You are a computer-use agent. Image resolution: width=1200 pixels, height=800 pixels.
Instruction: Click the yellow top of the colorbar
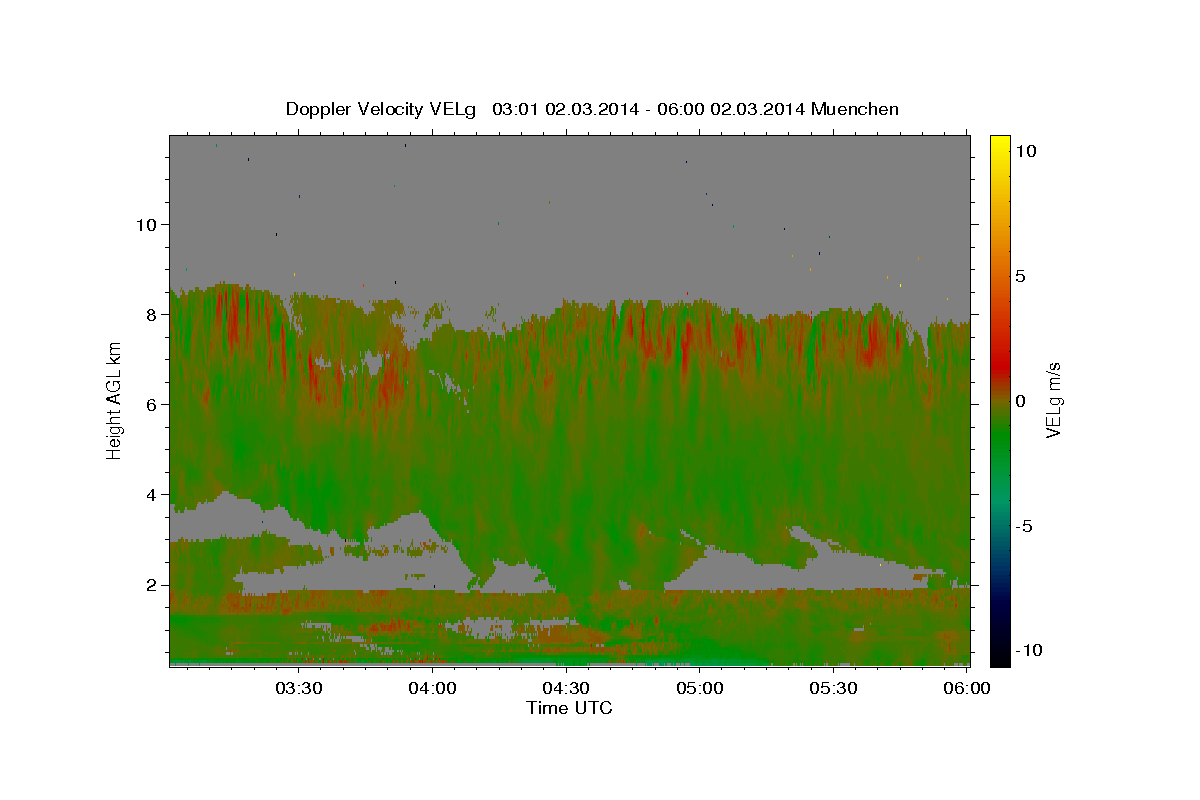(x=999, y=143)
